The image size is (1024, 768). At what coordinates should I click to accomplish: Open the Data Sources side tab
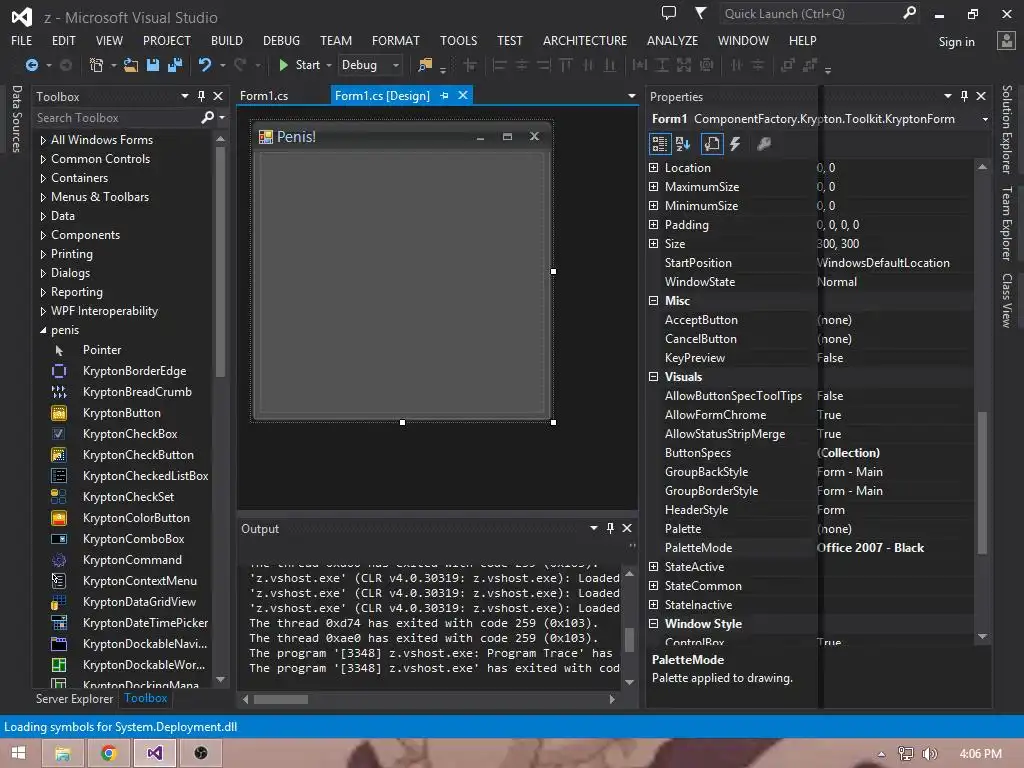16,119
